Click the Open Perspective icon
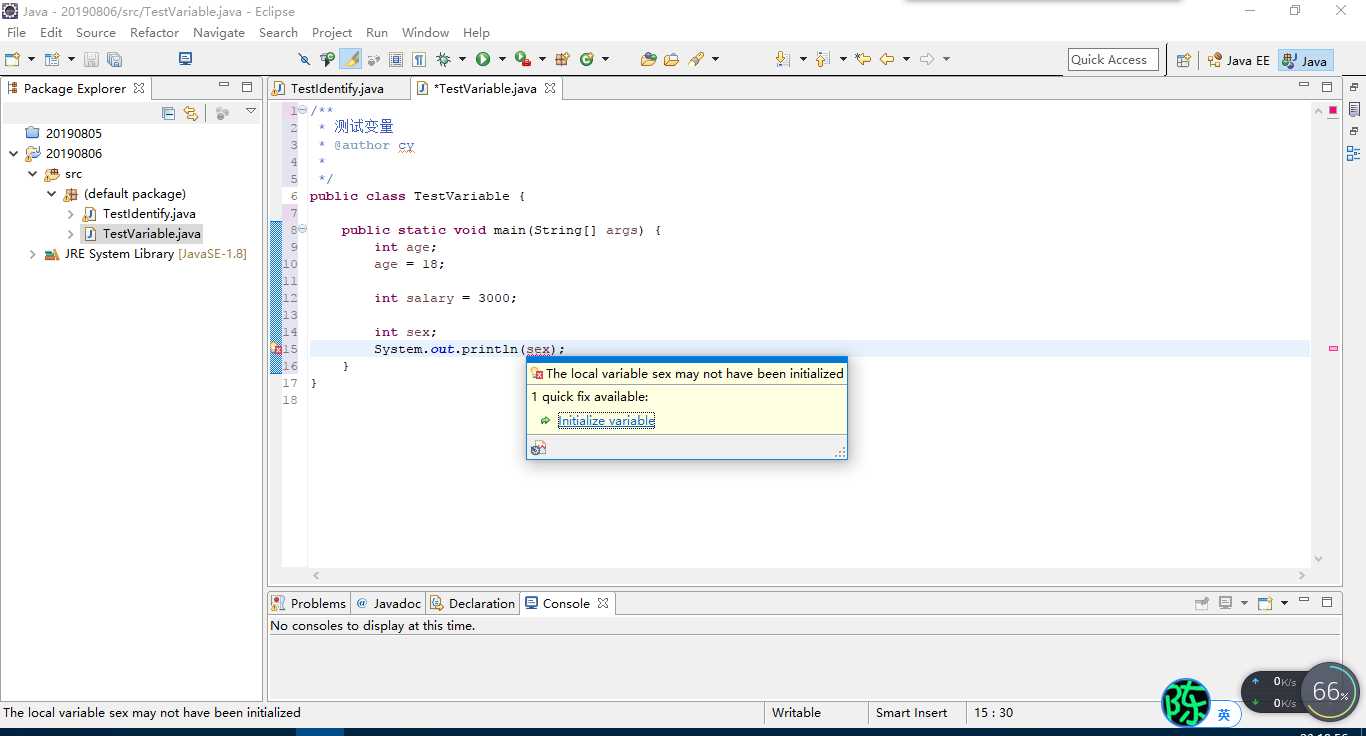 click(x=1184, y=60)
